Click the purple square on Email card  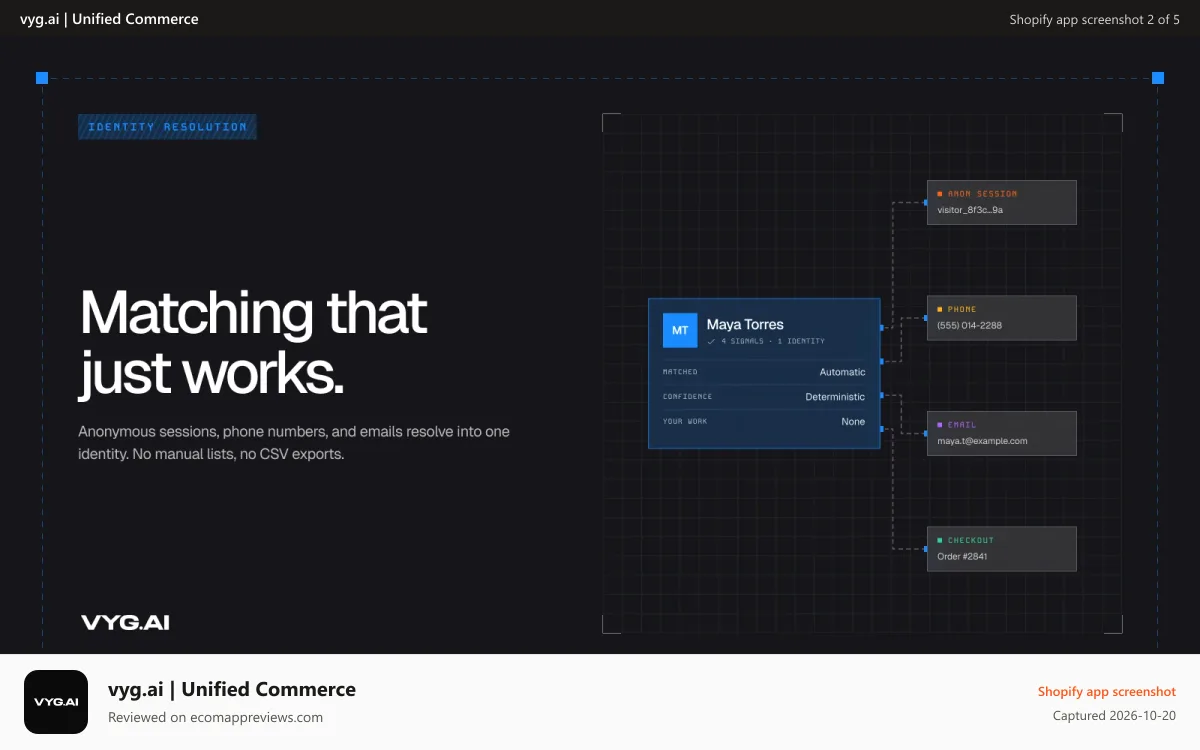click(940, 425)
